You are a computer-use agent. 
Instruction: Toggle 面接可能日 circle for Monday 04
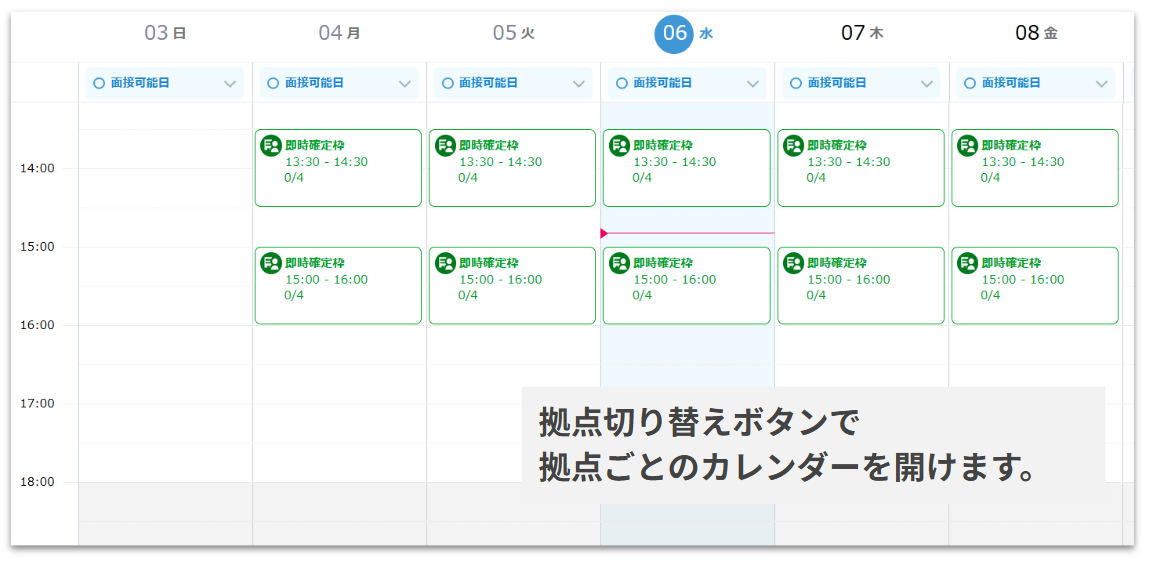tap(273, 83)
